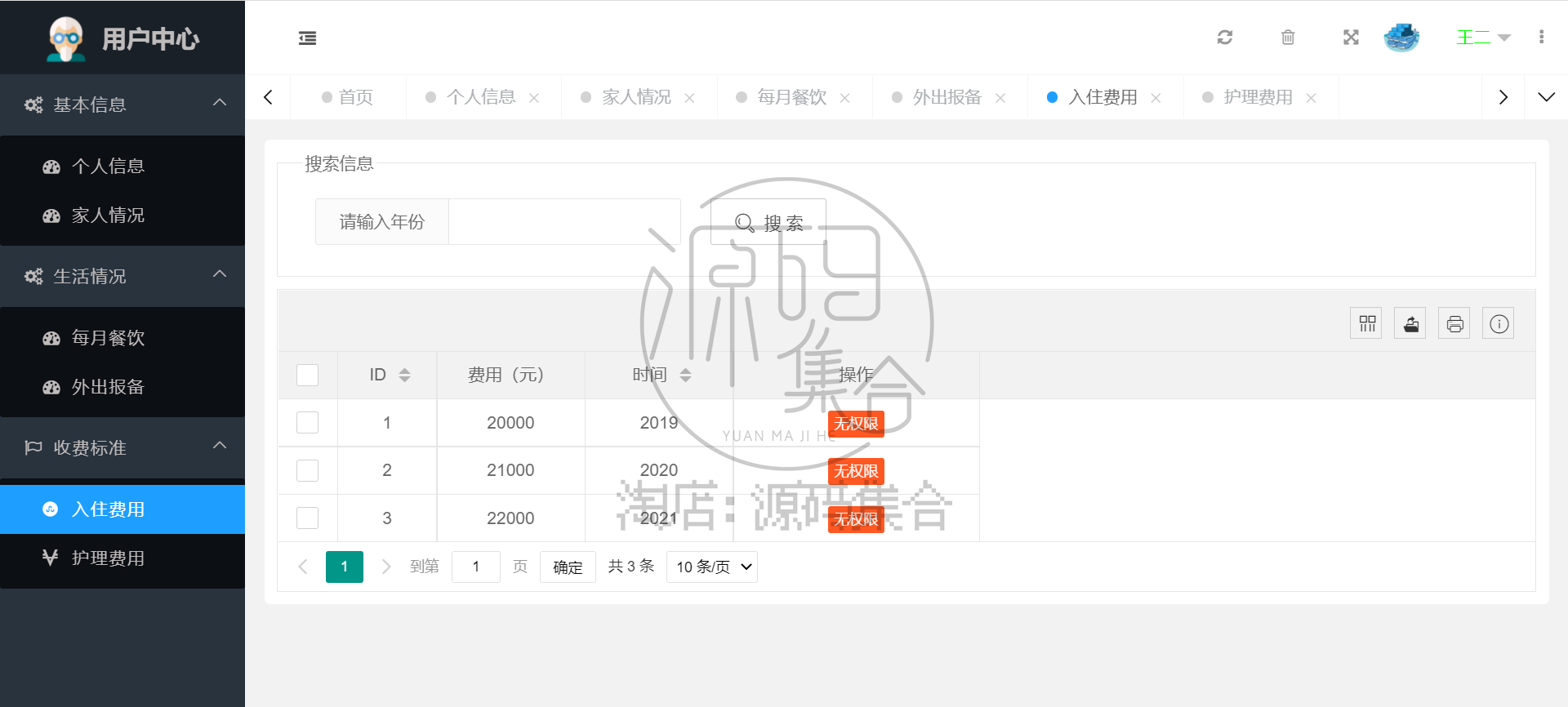Viewport: 1568px width, 707px height.
Task: Click the fee cell 22000
Action: [510, 518]
